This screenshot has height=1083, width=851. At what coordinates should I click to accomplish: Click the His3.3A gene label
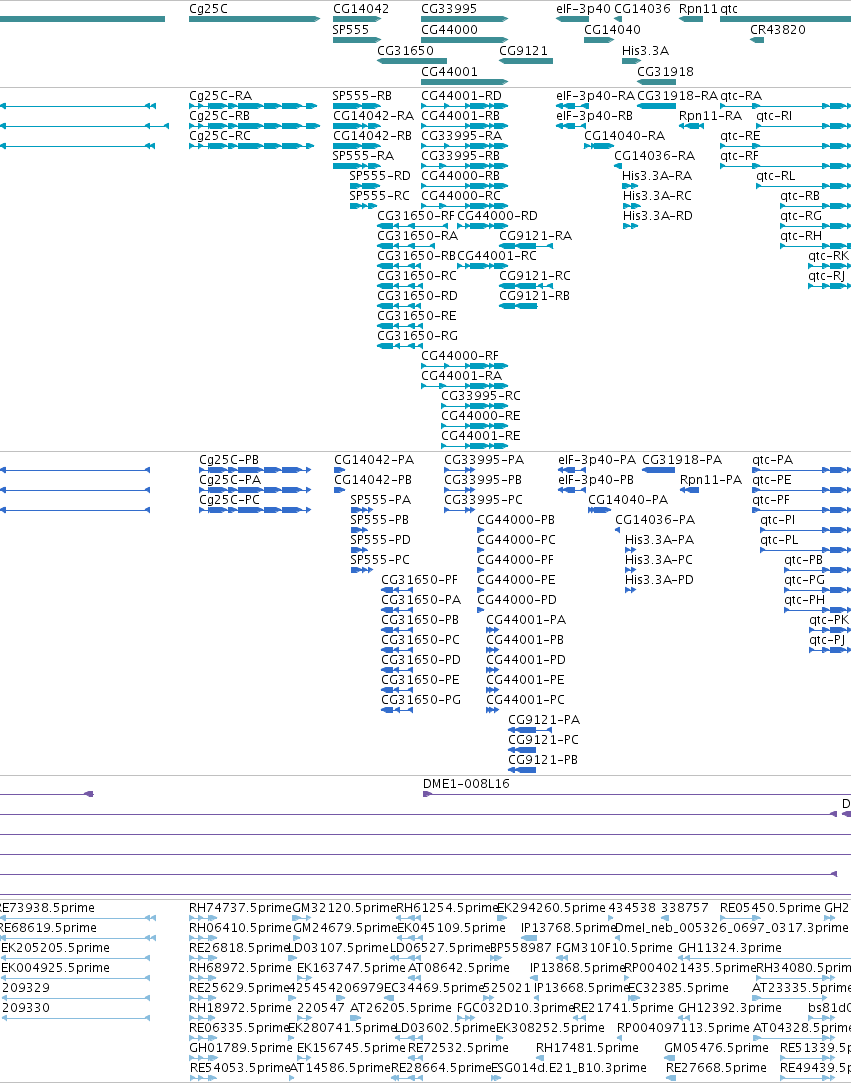tap(645, 50)
